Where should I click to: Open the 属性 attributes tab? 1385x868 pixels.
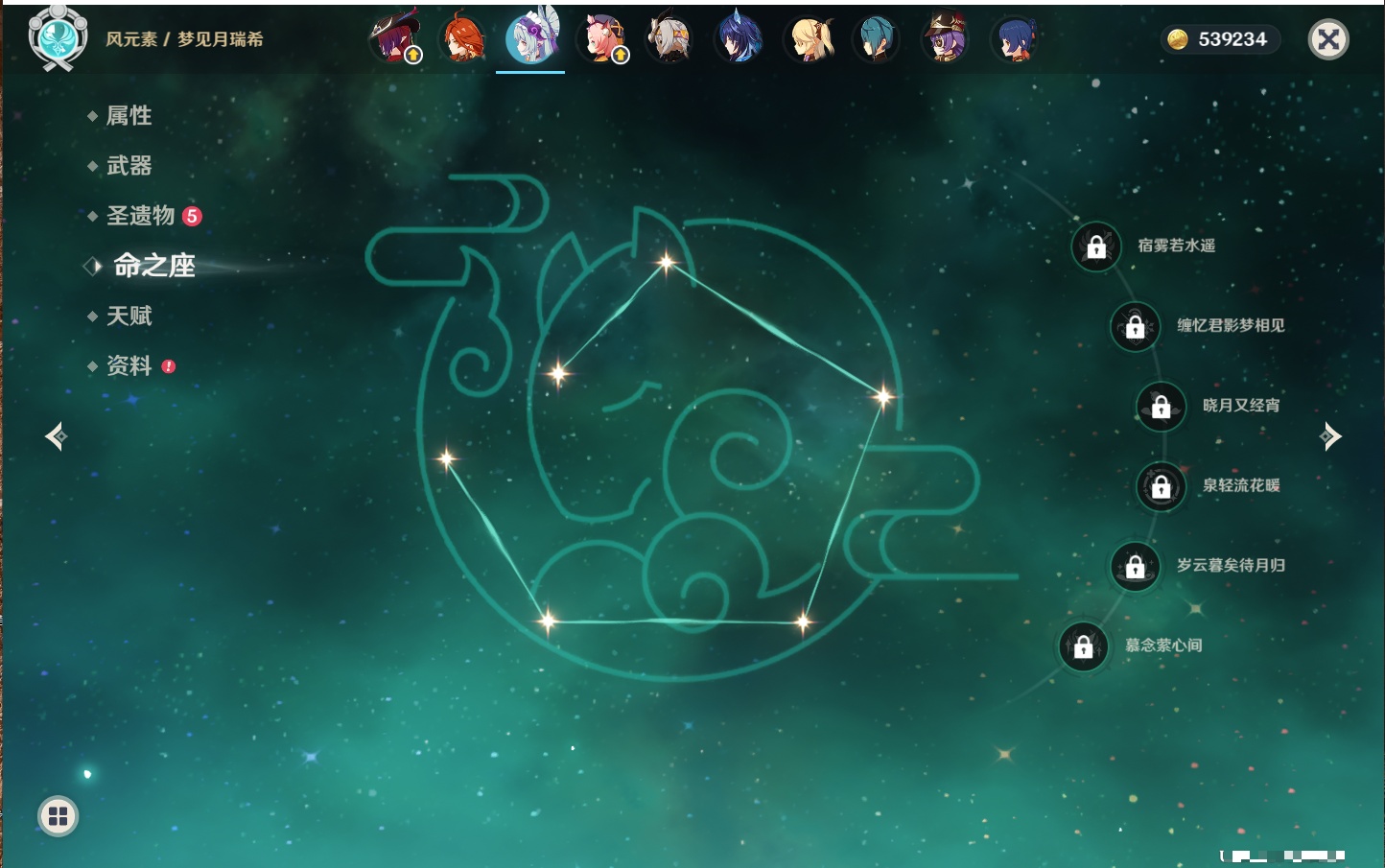coord(129,116)
